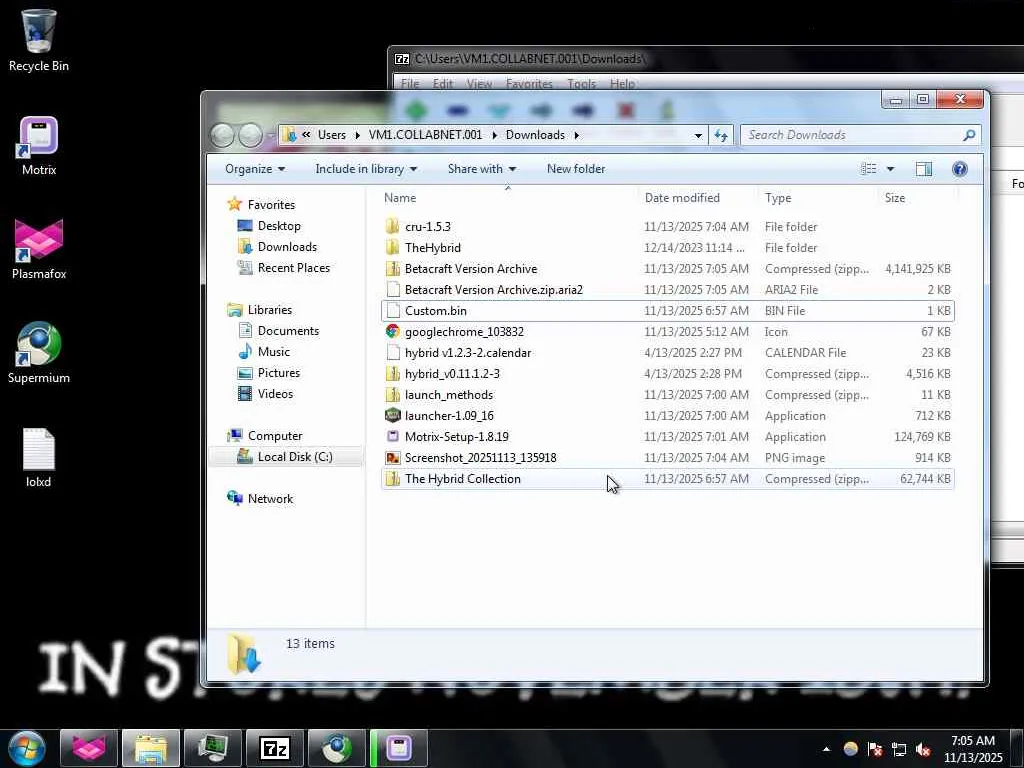This screenshot has height=768, width=1024.
Task: Sort by the Type column header
Action: pos(818,198)
